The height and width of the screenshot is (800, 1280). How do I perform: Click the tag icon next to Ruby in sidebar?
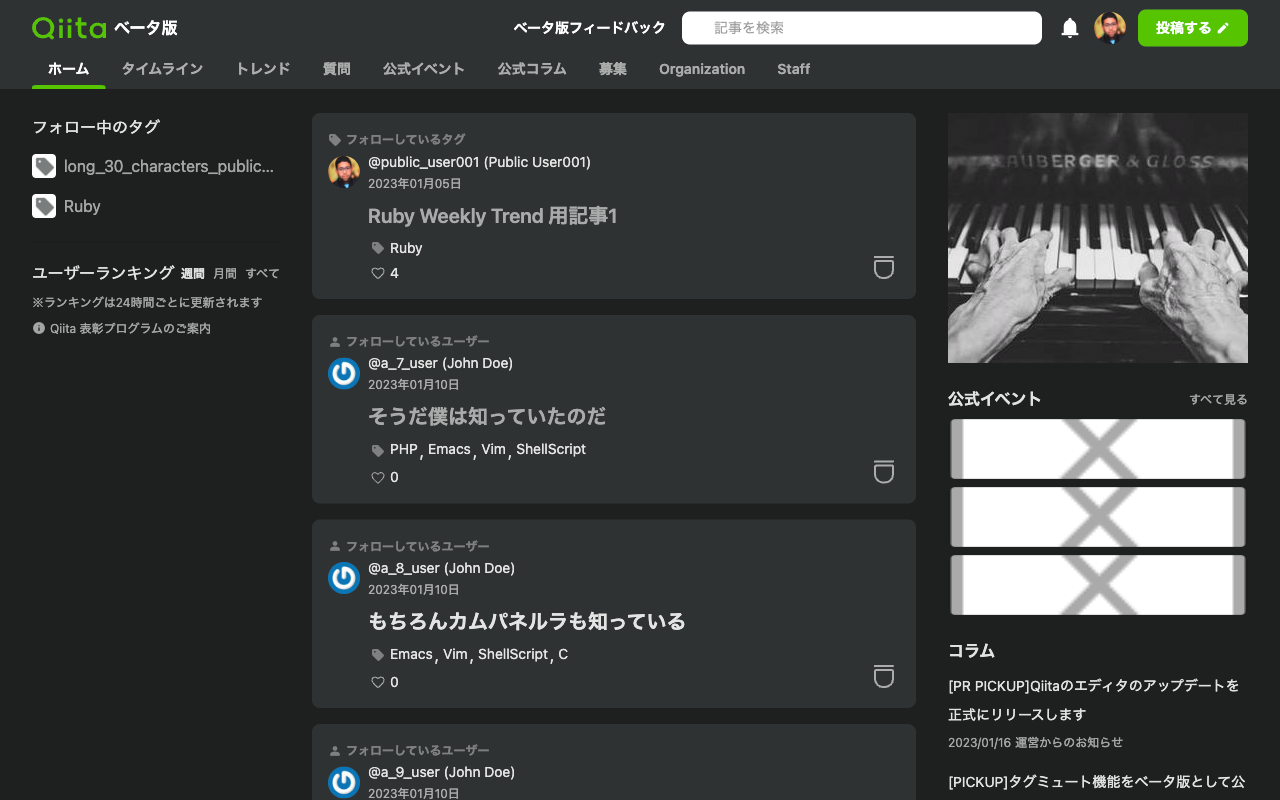[43, 206]
